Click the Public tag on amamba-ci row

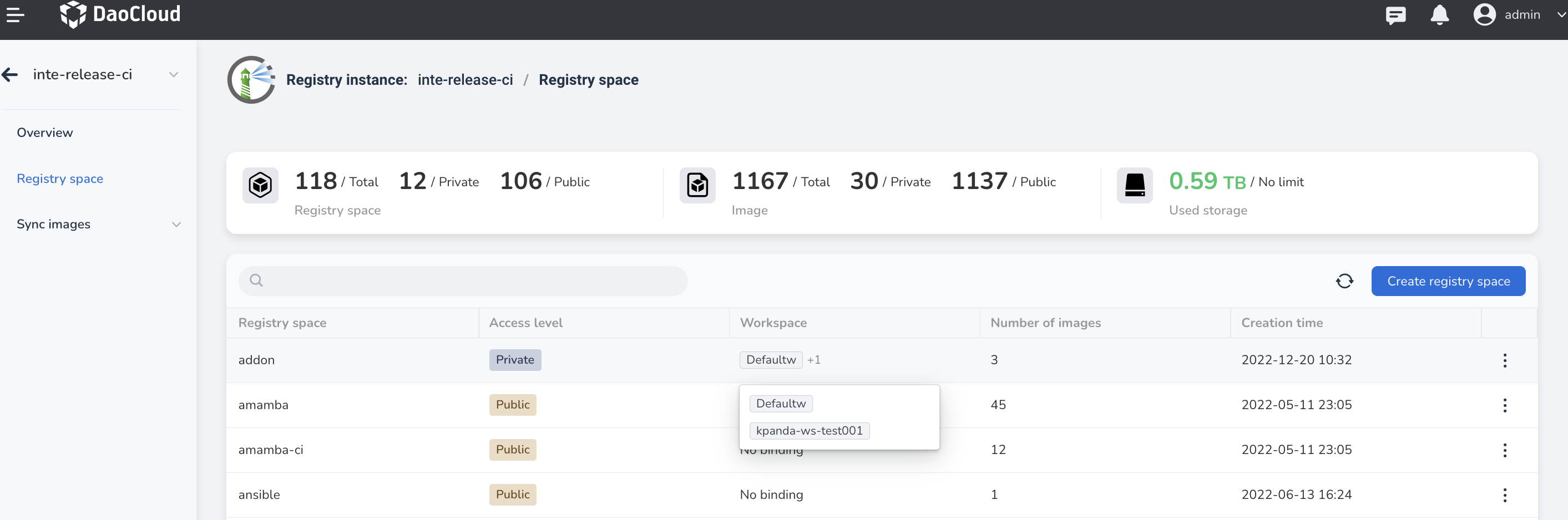[513, 450]
